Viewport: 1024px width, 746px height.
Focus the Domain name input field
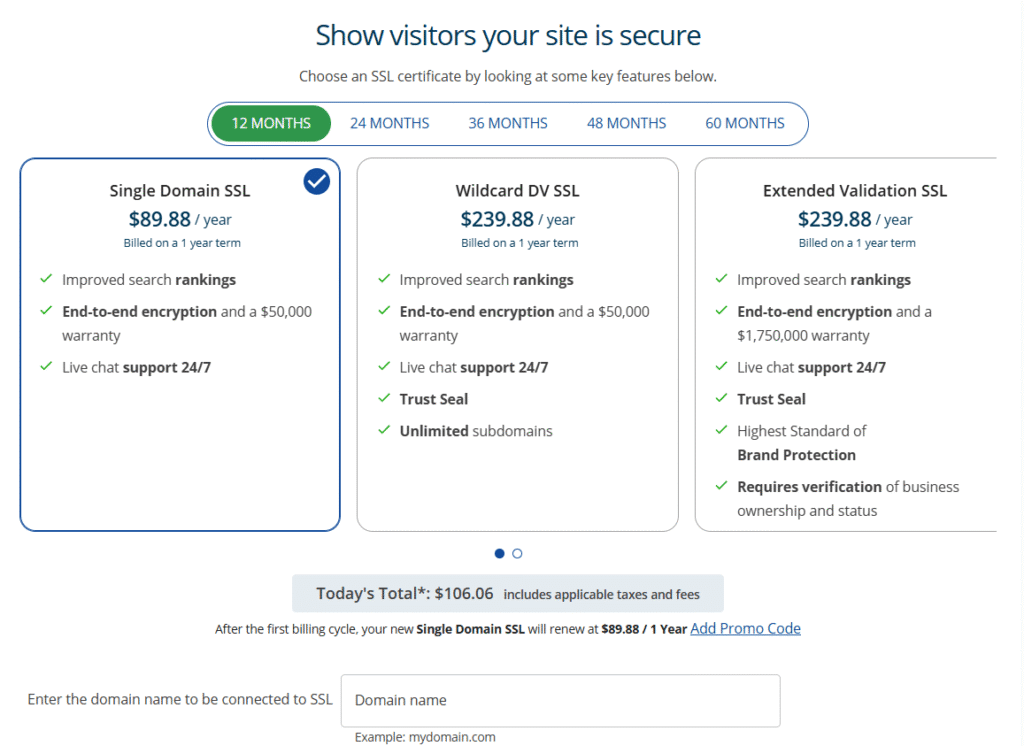[x=560, y=700]
